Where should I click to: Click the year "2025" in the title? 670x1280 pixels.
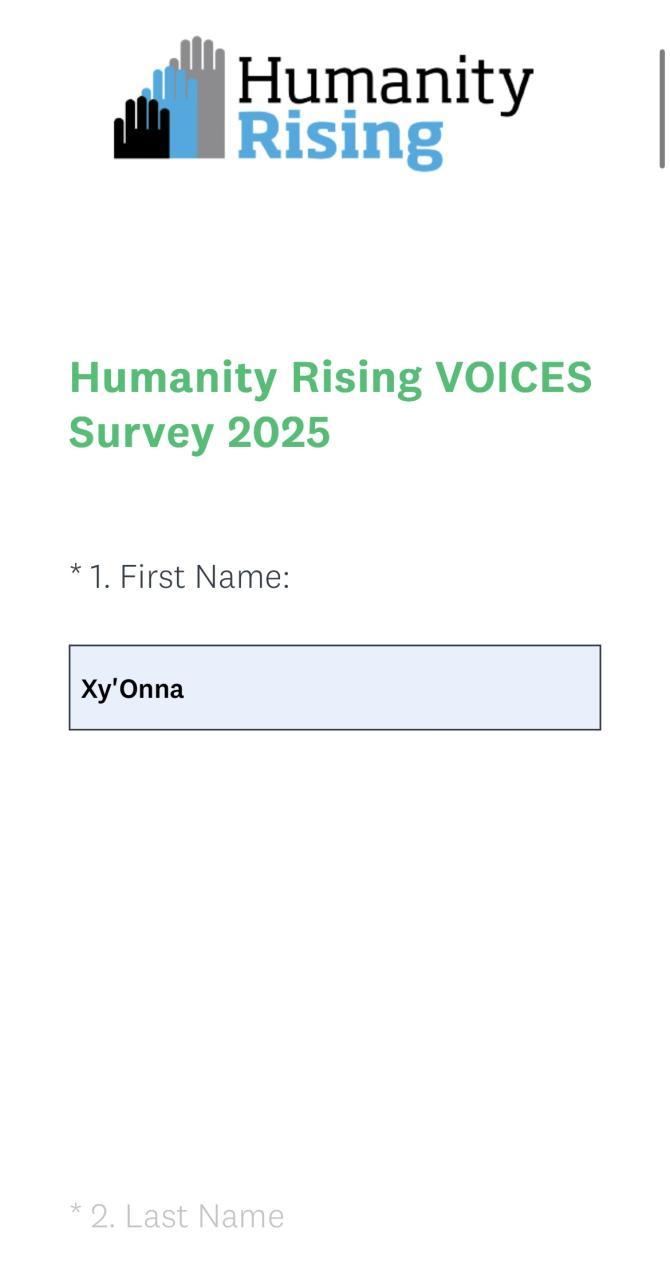pos(278,433)
